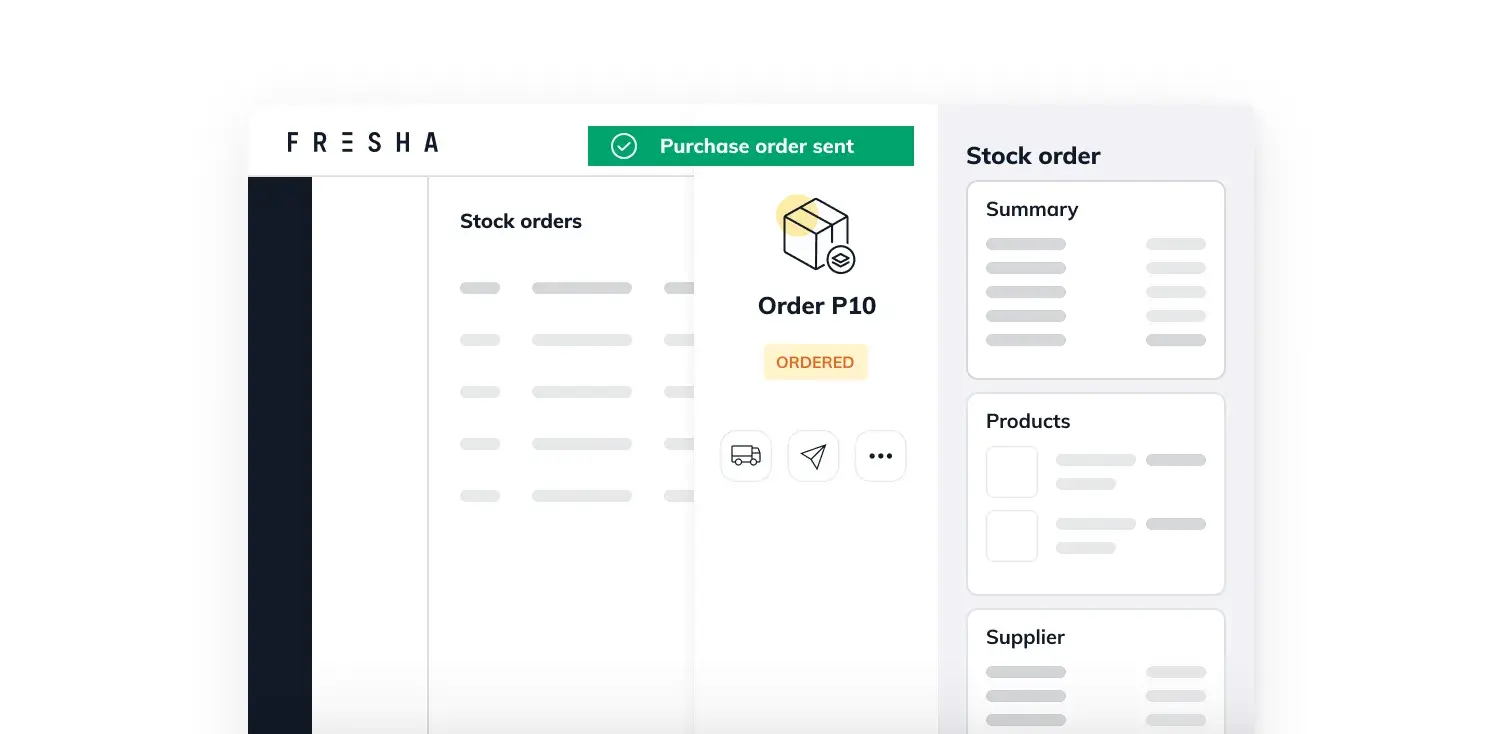
Task: Click the Fresha logo
Action: [362, 142]
